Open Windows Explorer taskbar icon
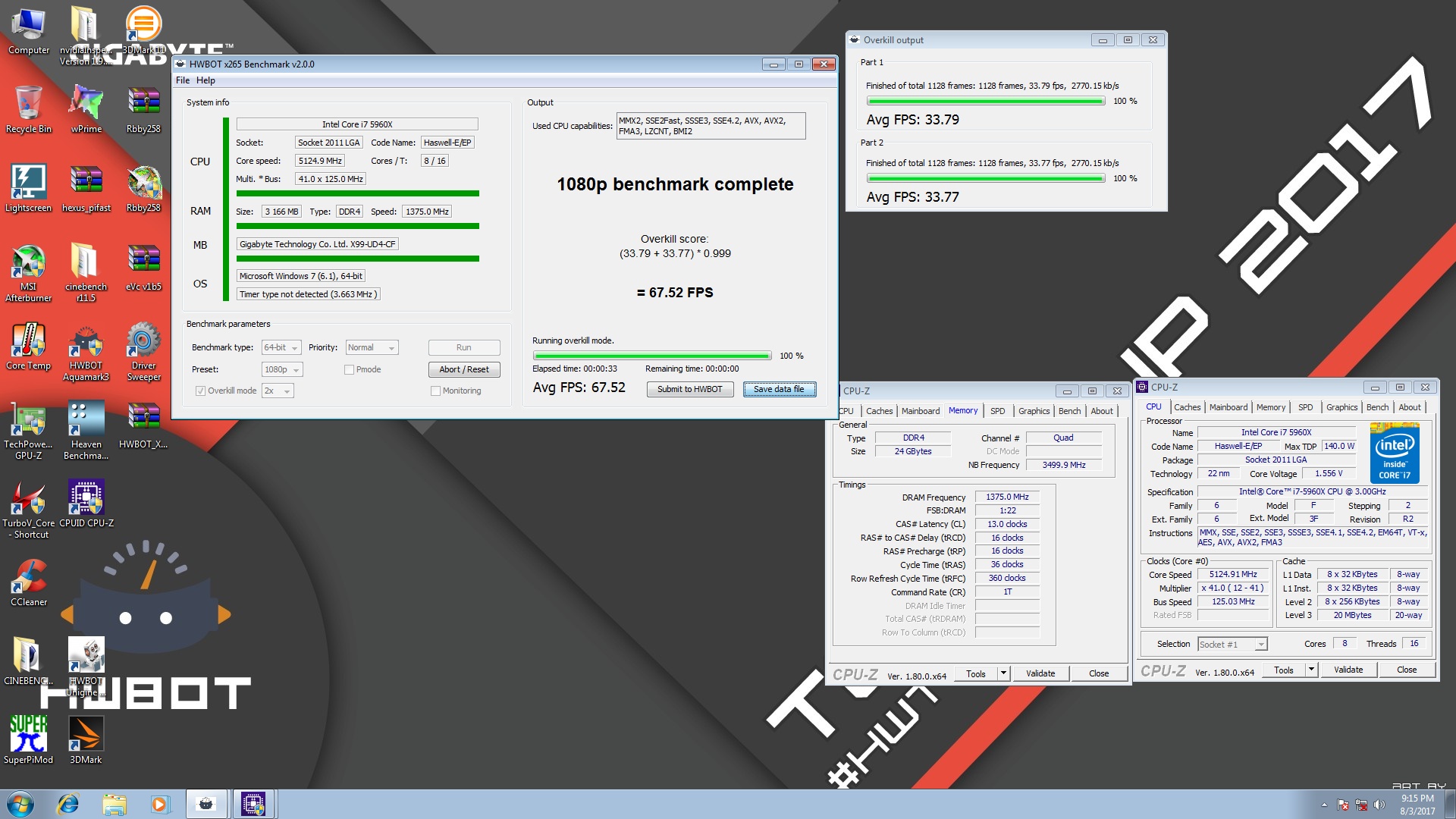The image size is (1456, 819). (x=114, y=804)
